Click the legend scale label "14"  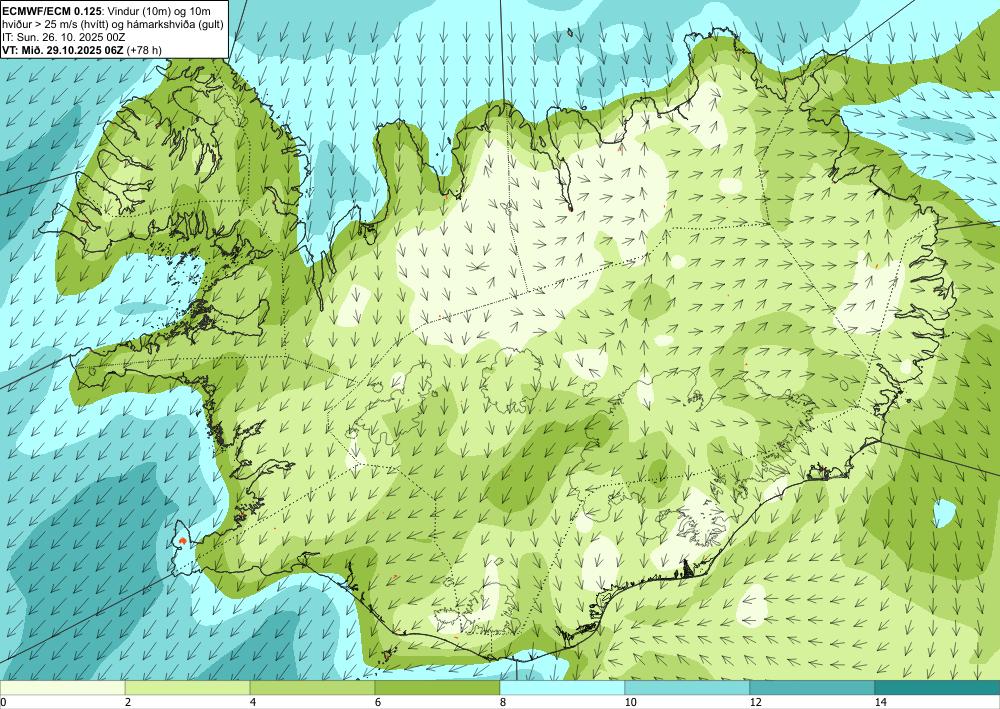(x=881, y=702)
